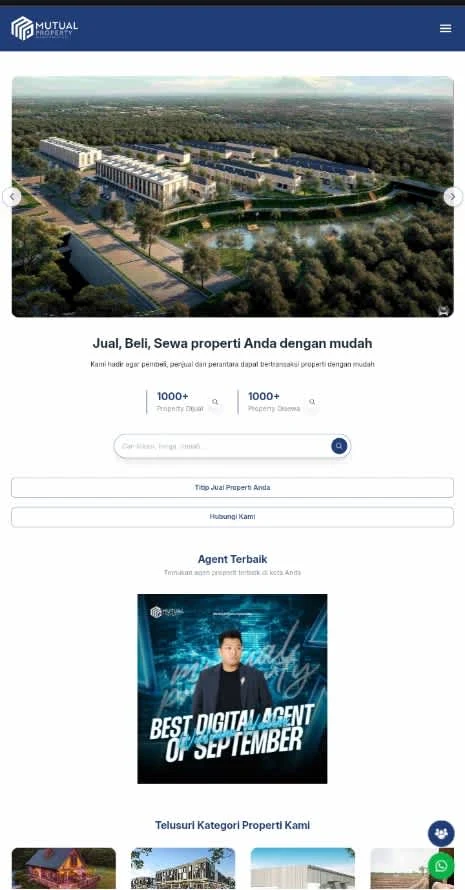The width and height of the screenshot is (465, 890).
Task: Go to the previous carousel slide
Action: 12,197
